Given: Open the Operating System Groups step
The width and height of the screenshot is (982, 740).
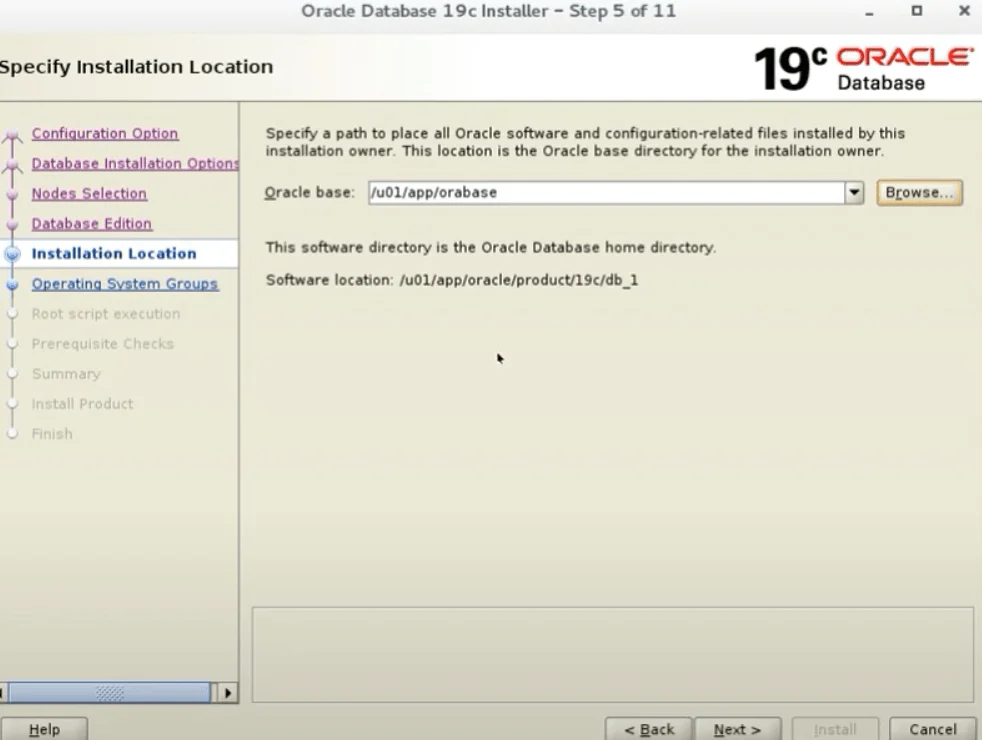Looking at the screenshot, I should pyautogui.click(x=125, y=284).
